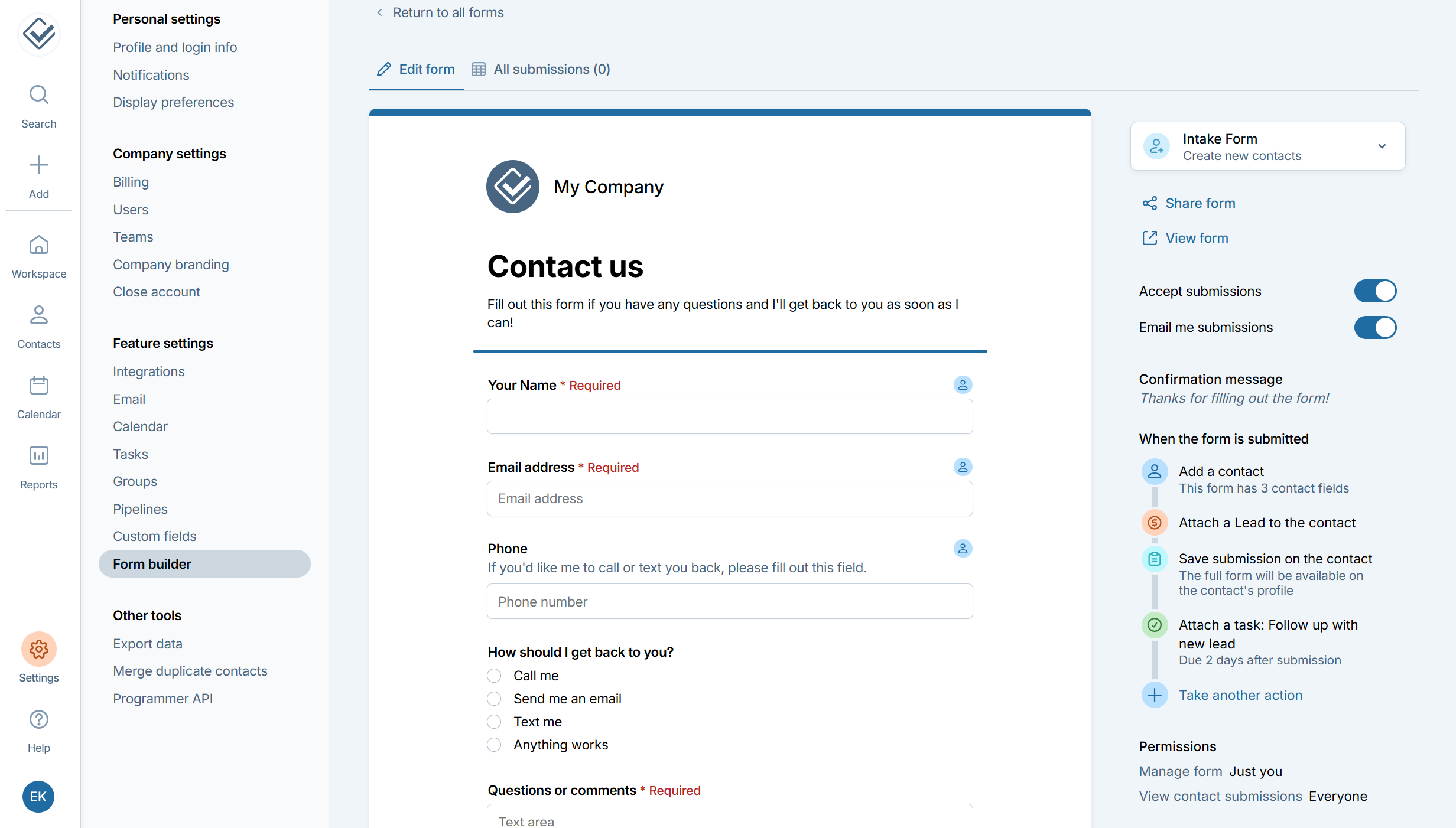The width and height of the screenshot is (1456, 828).
Task: Change View contact submissions 'Everyone' permission
Action: click(x=1338, y=796)
